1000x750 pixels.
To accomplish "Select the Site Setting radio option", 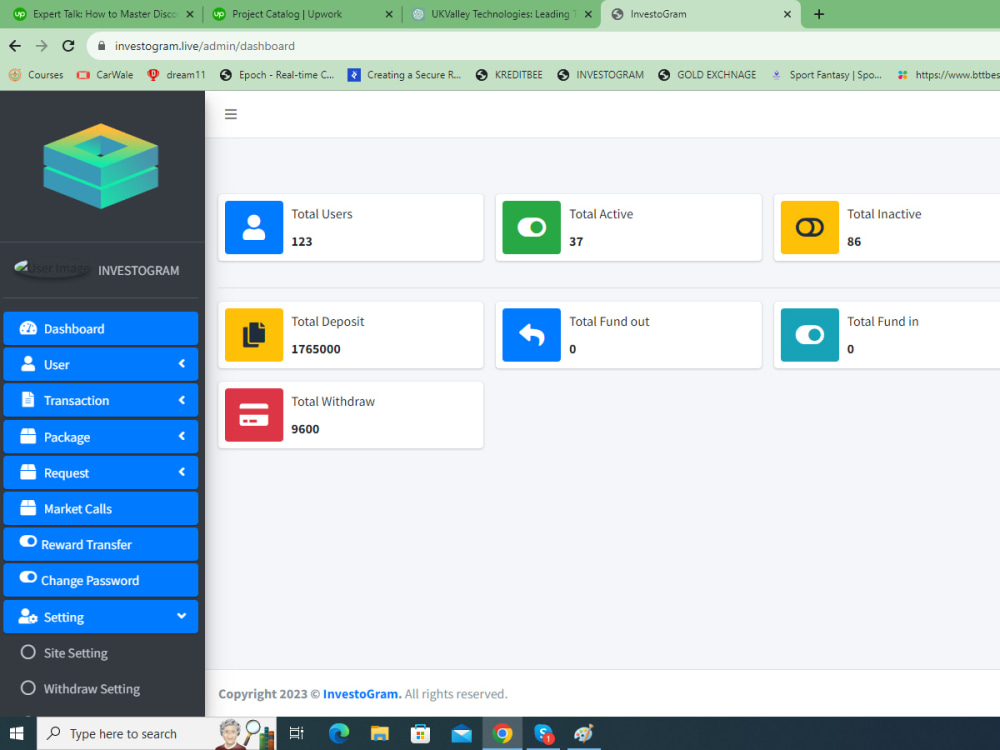I will click(x=27, y=653).
